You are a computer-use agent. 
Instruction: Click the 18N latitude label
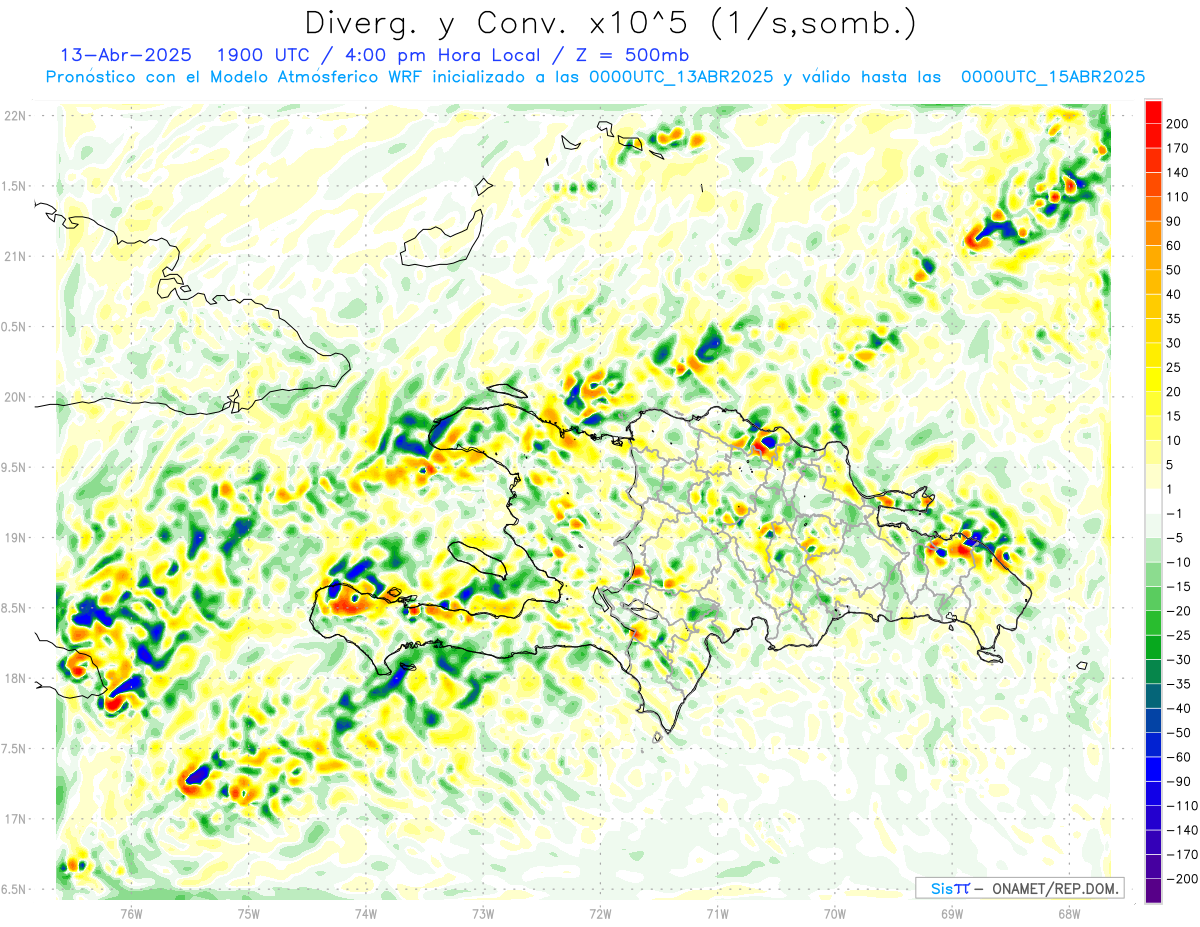(16, 679)
